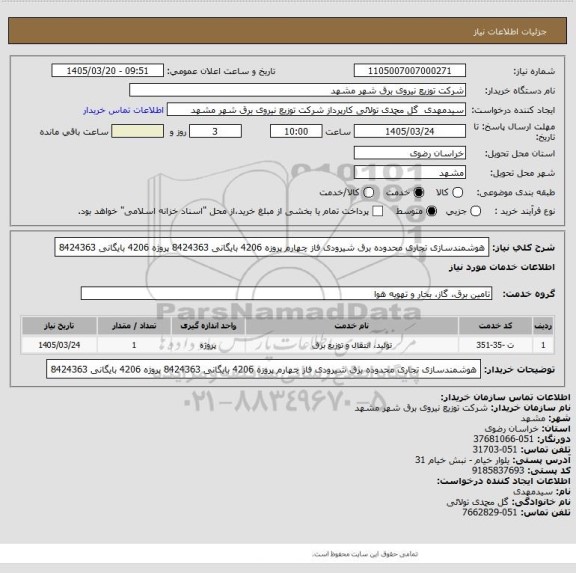Click the requester phone 7662829-051
Screen dimensions: 576x573
pos(489,512)
